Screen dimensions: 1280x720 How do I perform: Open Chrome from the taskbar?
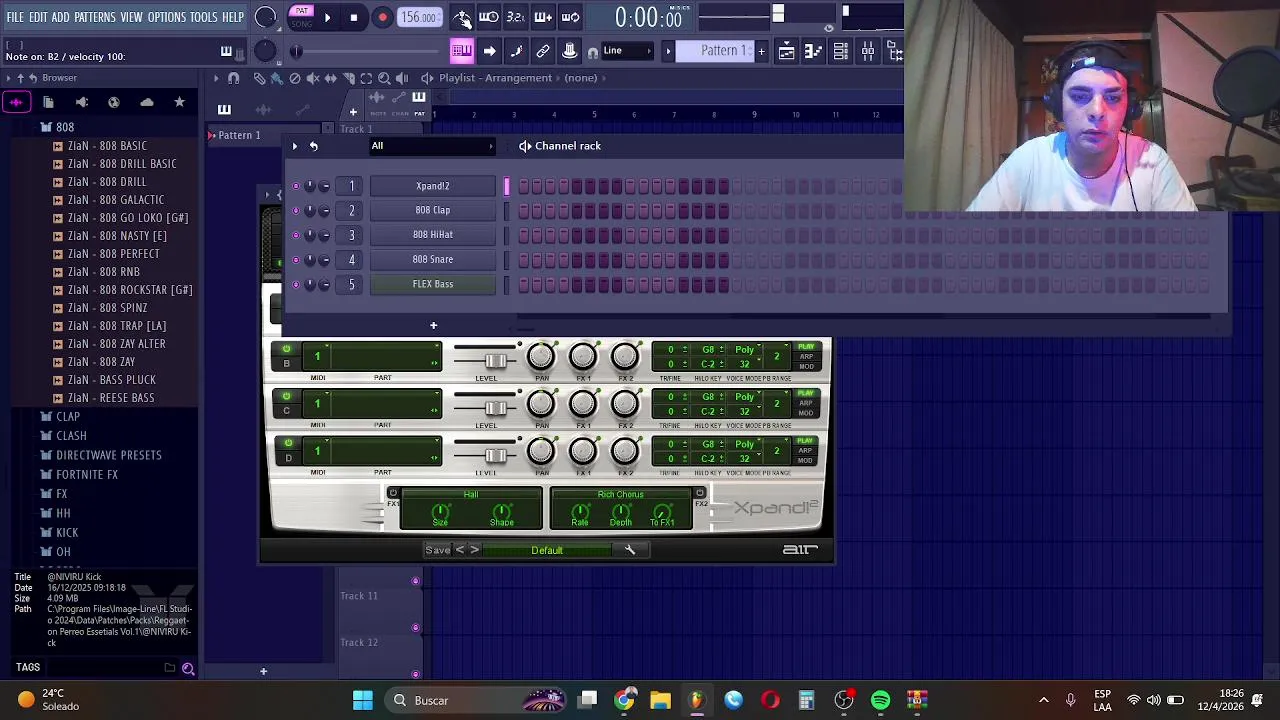(x=624, y=700)
